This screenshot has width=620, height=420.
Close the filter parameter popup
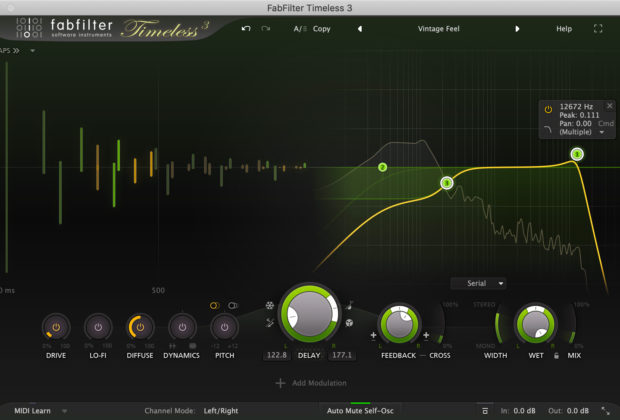[609, 106]
